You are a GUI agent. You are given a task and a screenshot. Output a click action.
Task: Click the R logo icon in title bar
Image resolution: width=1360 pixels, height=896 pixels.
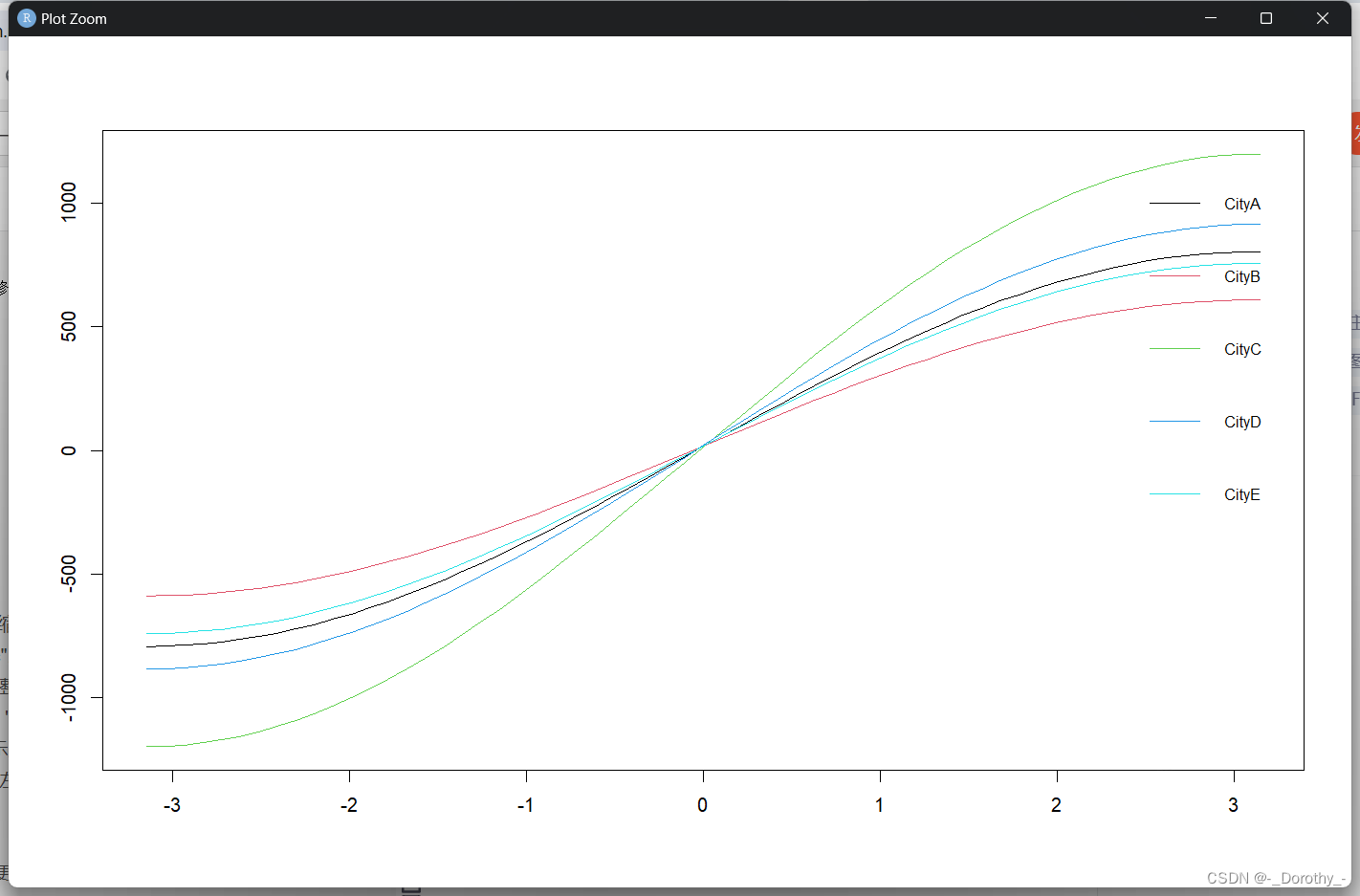(x=27, y=18)
